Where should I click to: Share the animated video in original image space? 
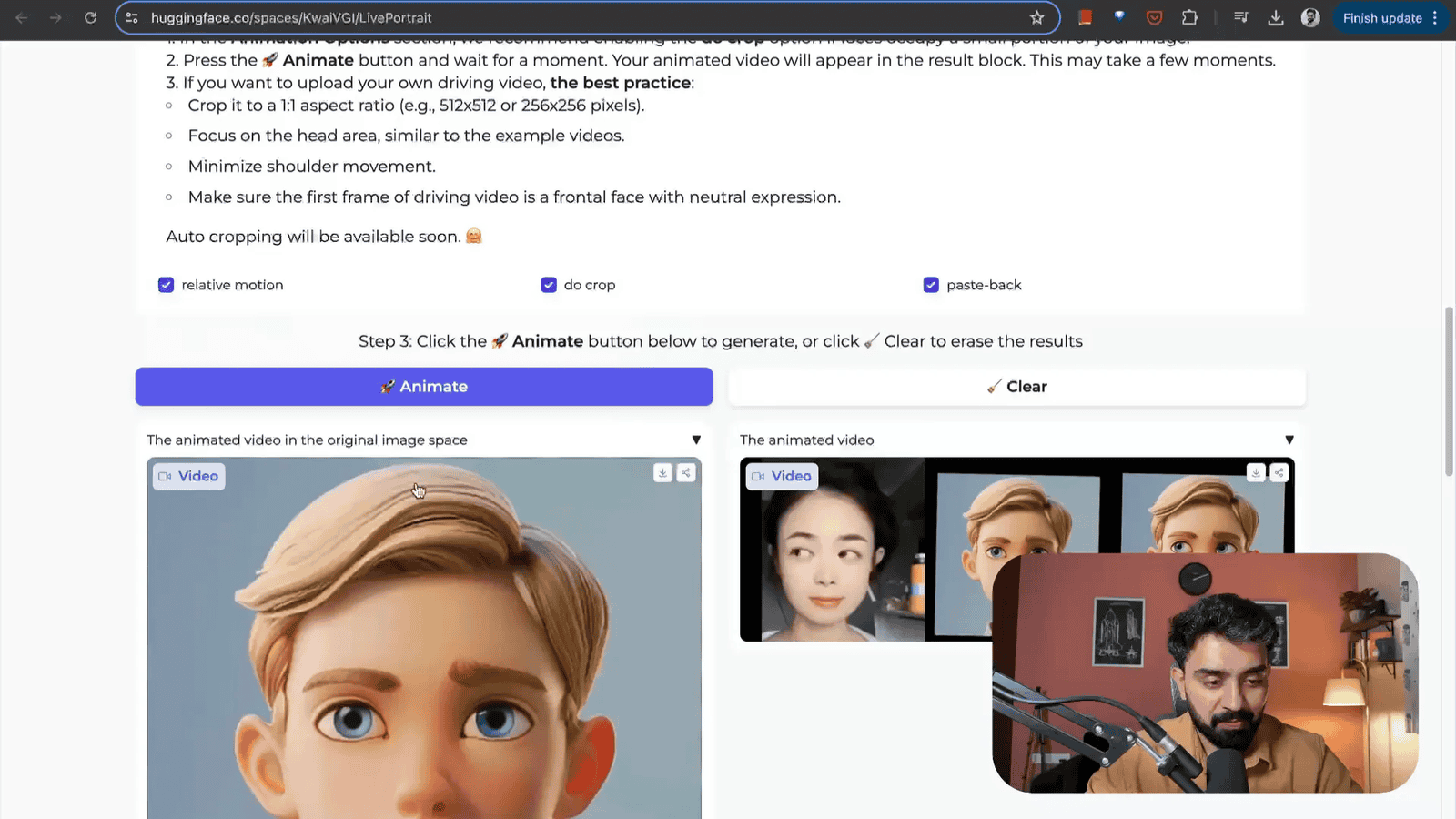[686, 472]
